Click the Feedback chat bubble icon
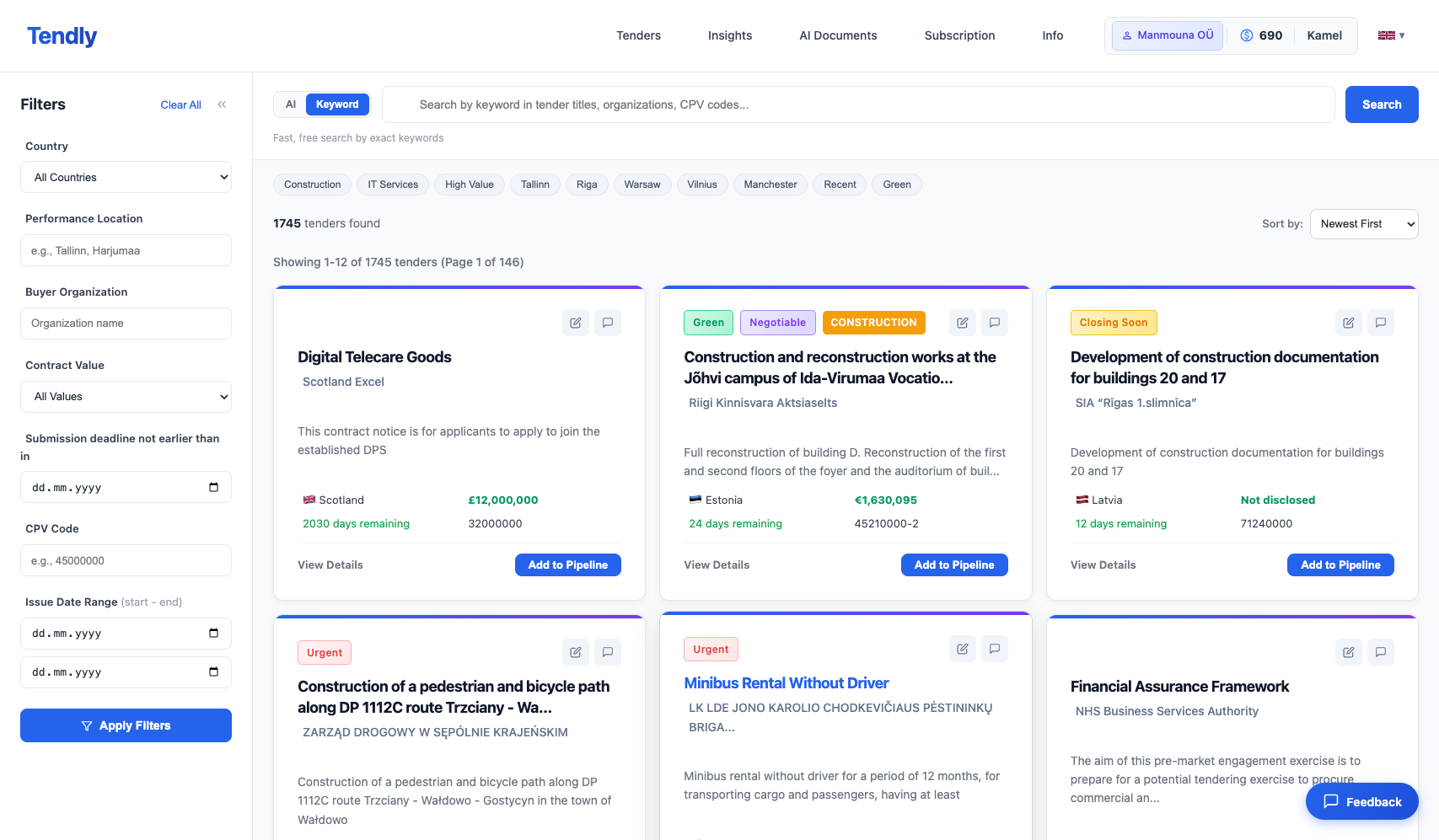The image size is (1439, 840). point(1329,801)
